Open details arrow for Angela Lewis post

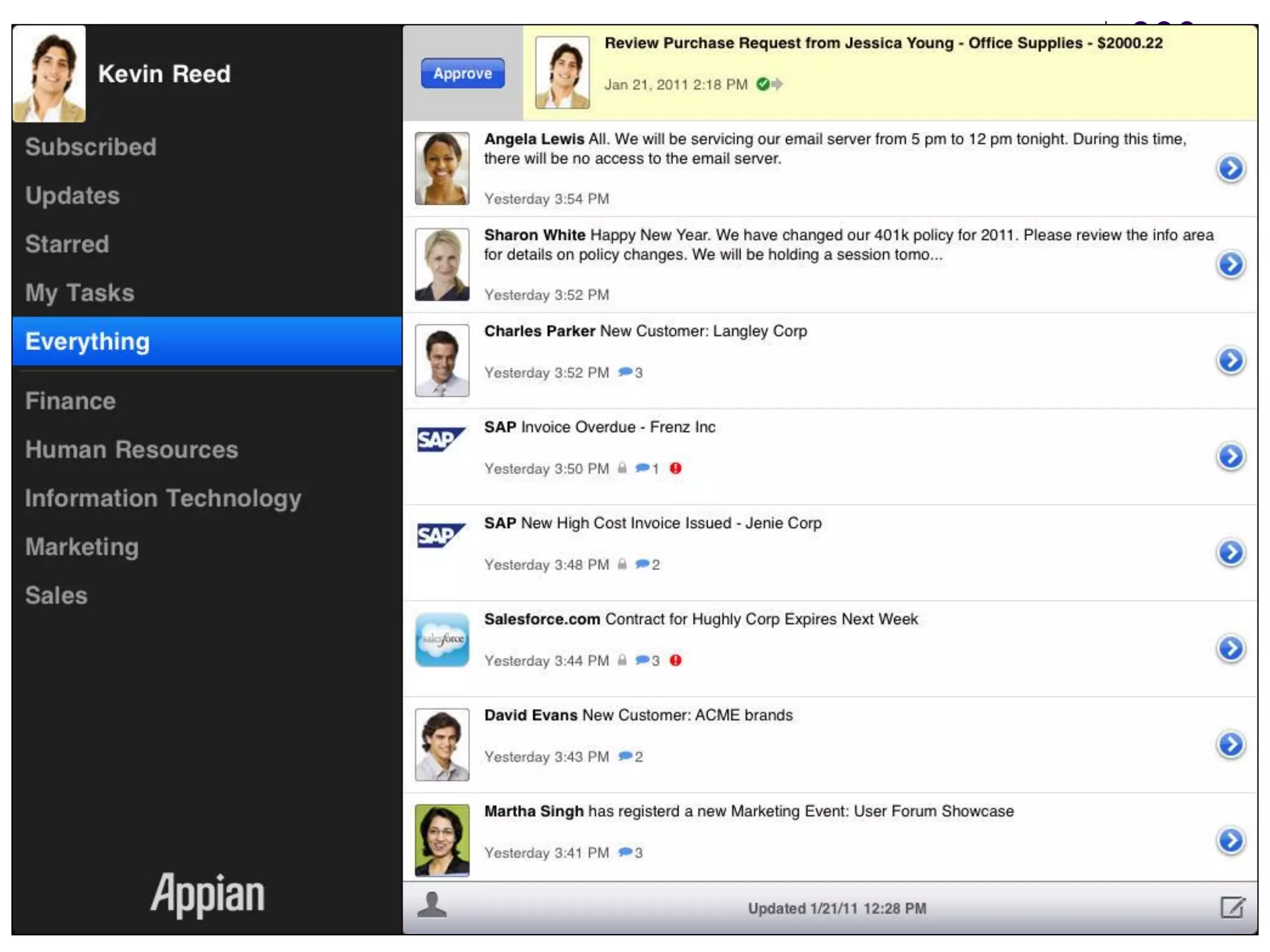coord(1230,168)
